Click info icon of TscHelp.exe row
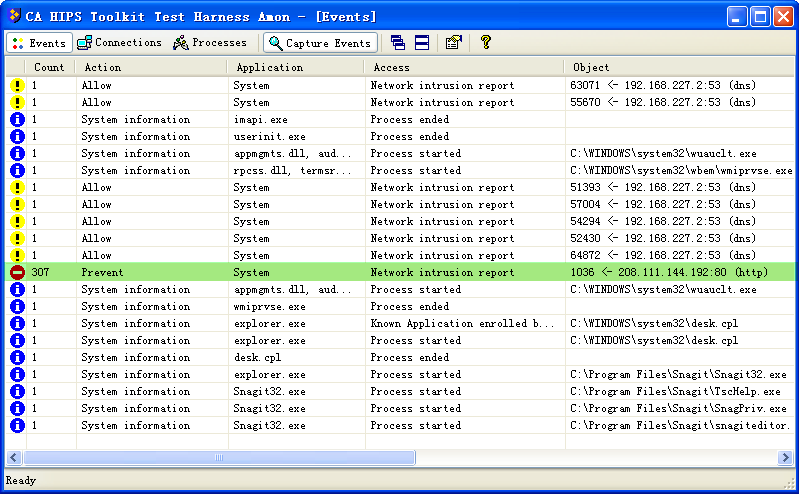 (17, 392)
